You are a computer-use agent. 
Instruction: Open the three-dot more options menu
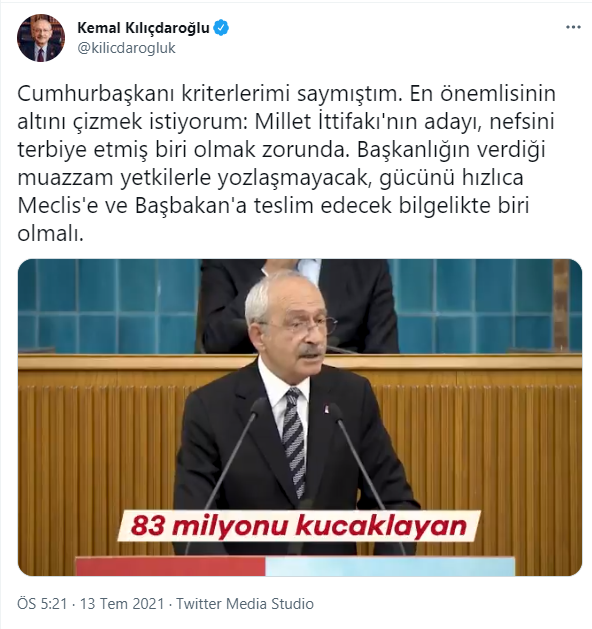(573, 27)
